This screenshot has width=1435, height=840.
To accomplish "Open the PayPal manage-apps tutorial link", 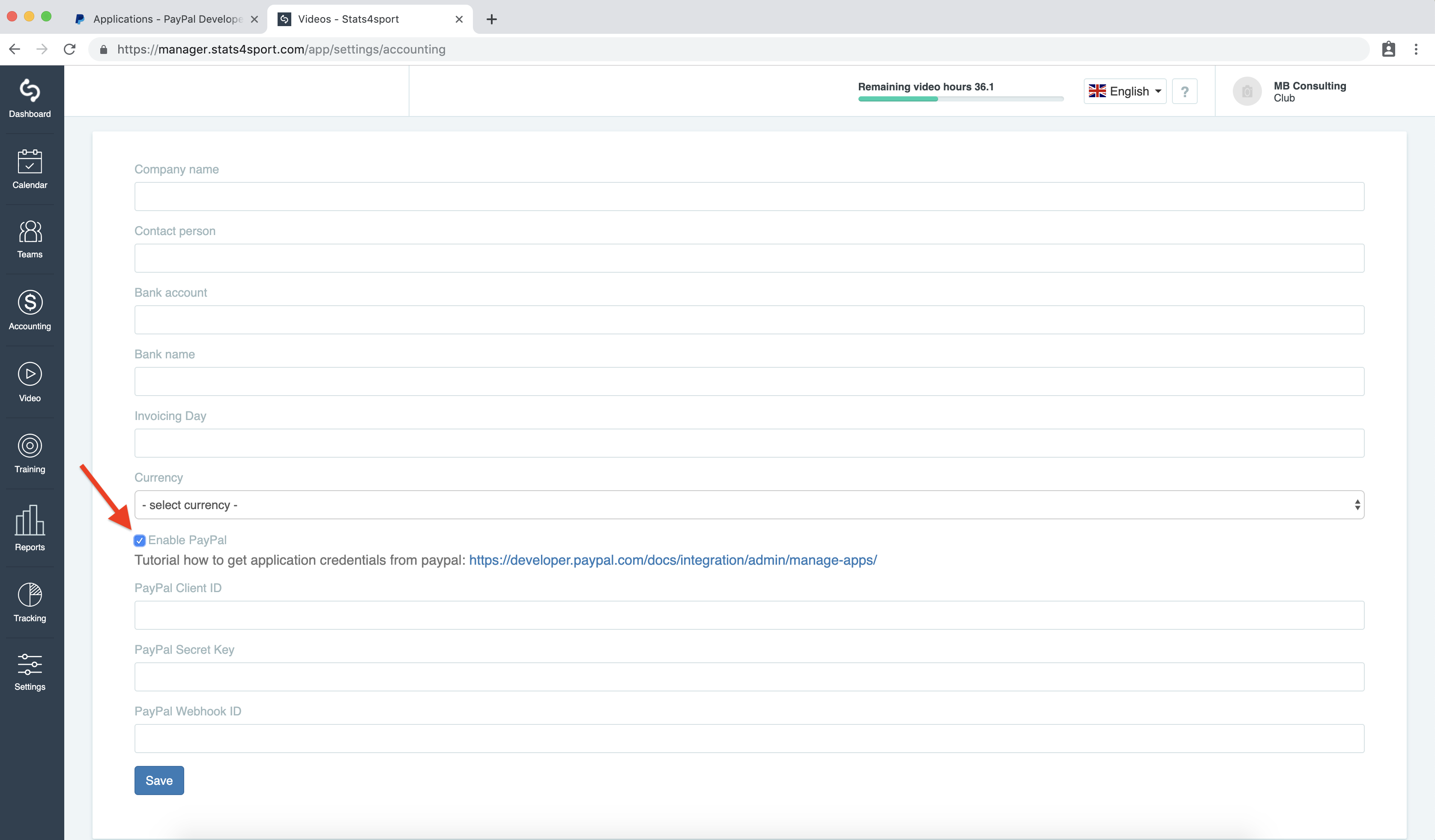I will tap(673, 560).
